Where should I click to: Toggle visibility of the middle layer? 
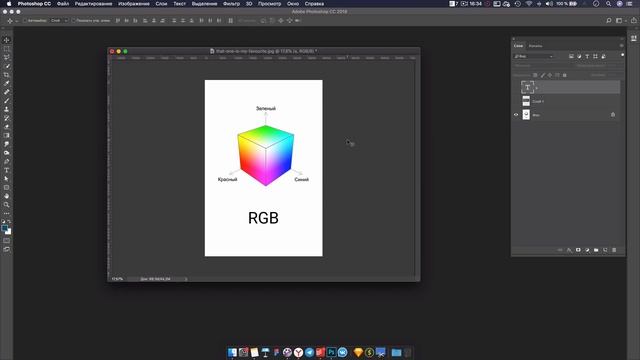[516, 101]
